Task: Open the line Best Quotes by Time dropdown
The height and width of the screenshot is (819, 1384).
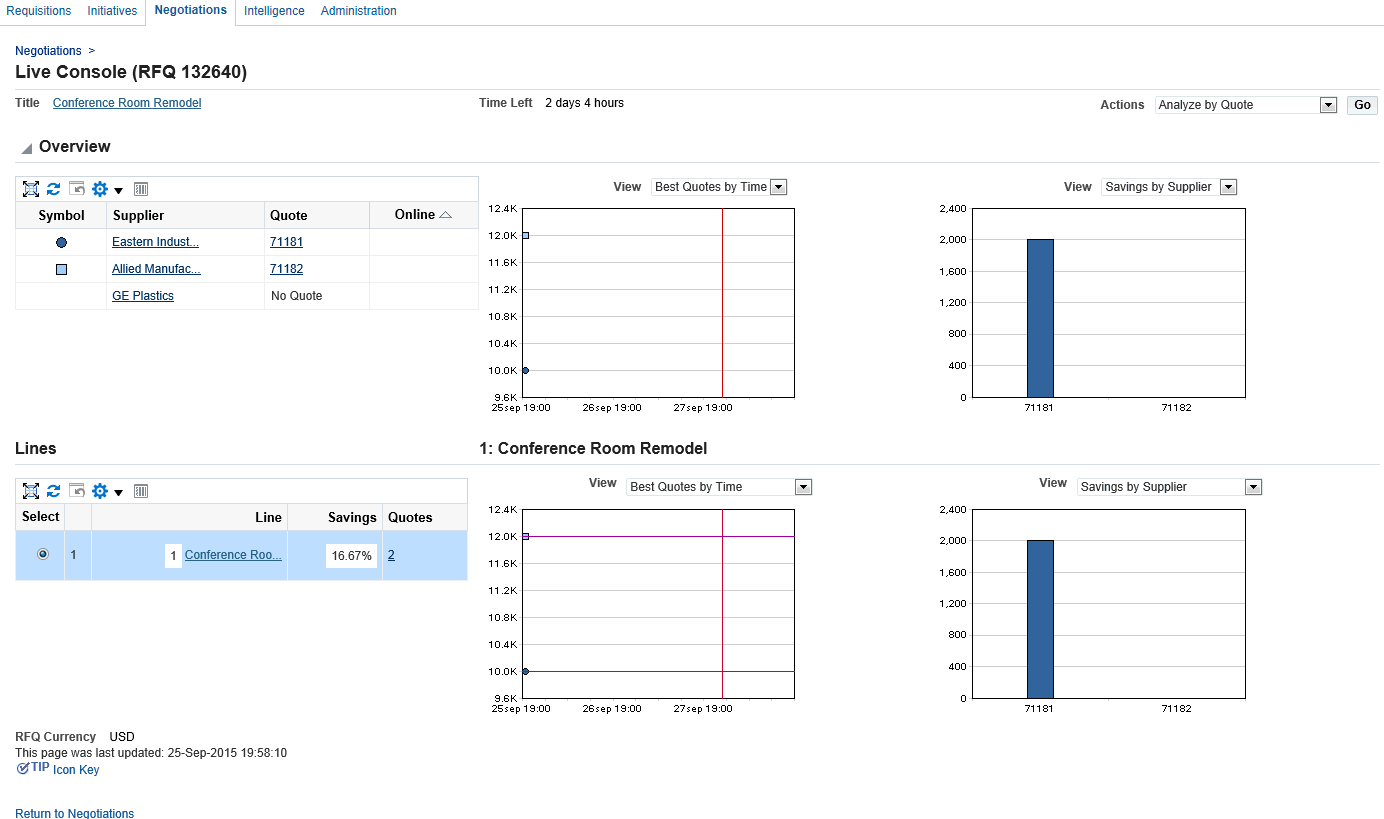Action: [719, 487]
